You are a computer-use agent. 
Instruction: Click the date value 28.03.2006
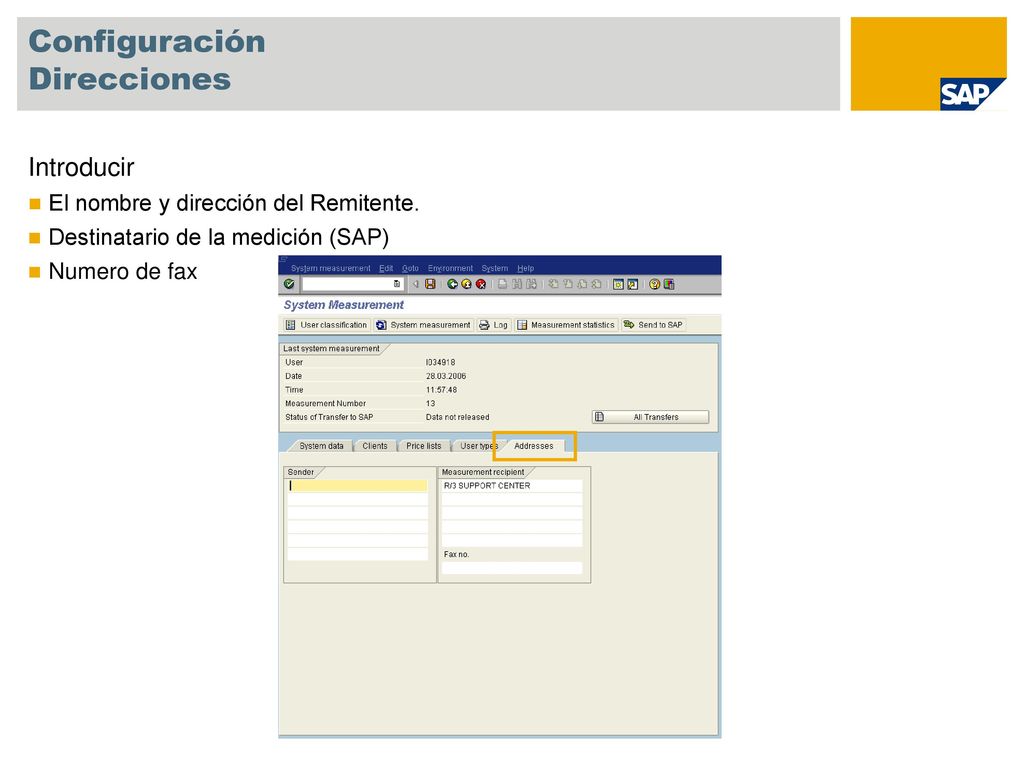click(x=446, y=376)
